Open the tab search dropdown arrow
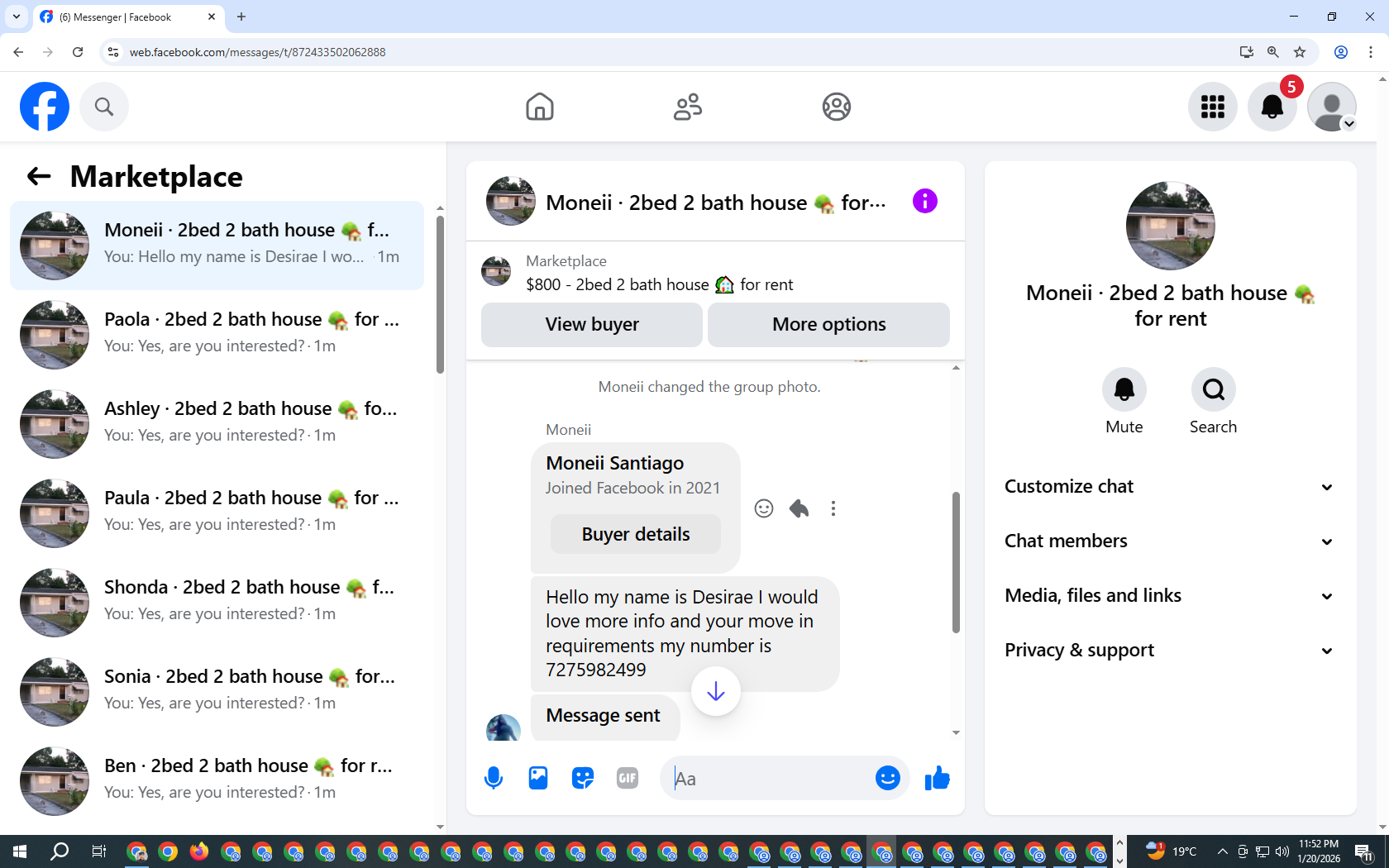The height and width of the screenshot is (868, 1389). pos(17,17)
